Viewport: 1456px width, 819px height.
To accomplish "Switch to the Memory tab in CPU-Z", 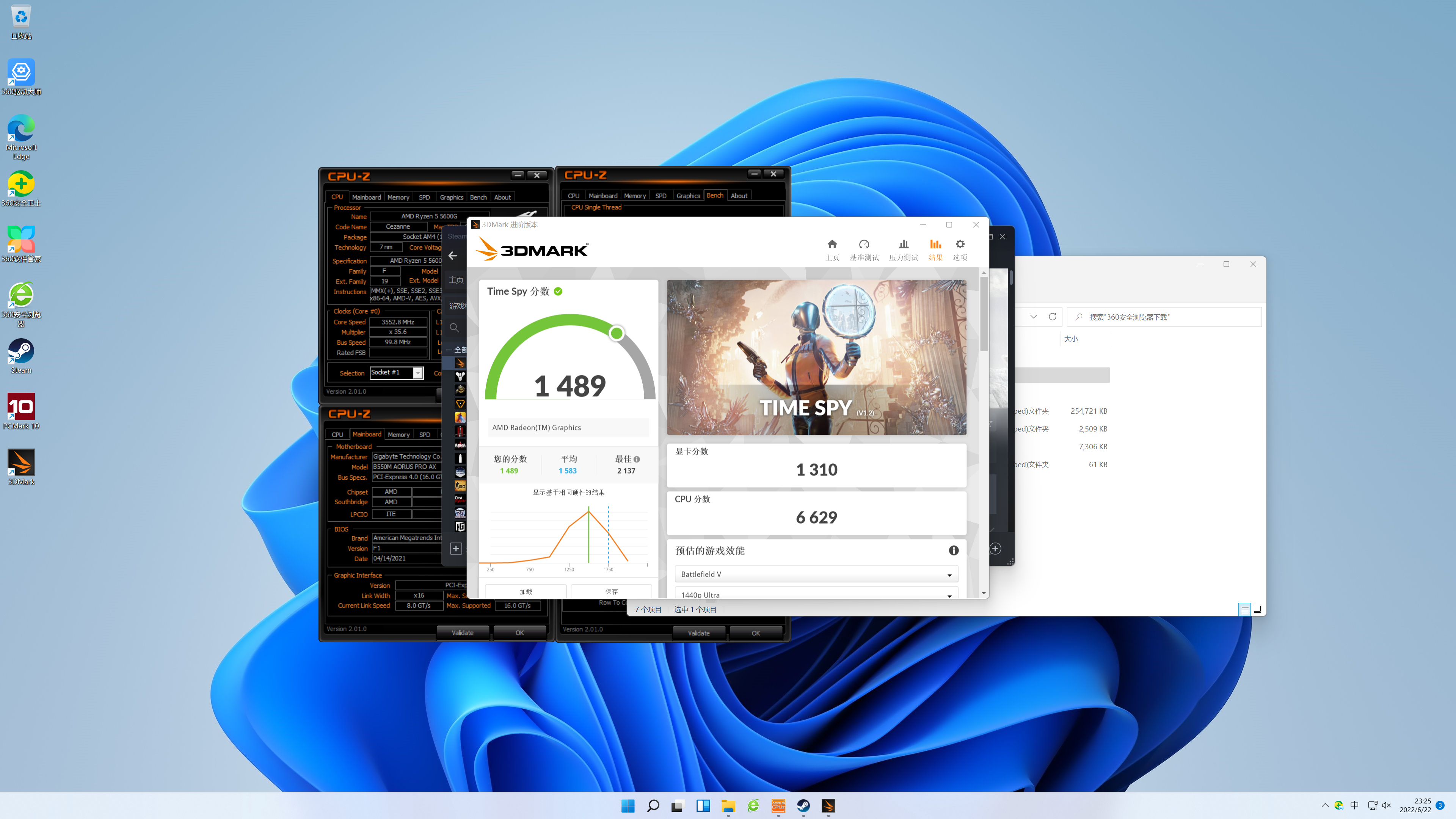I will tap(399, 197).
